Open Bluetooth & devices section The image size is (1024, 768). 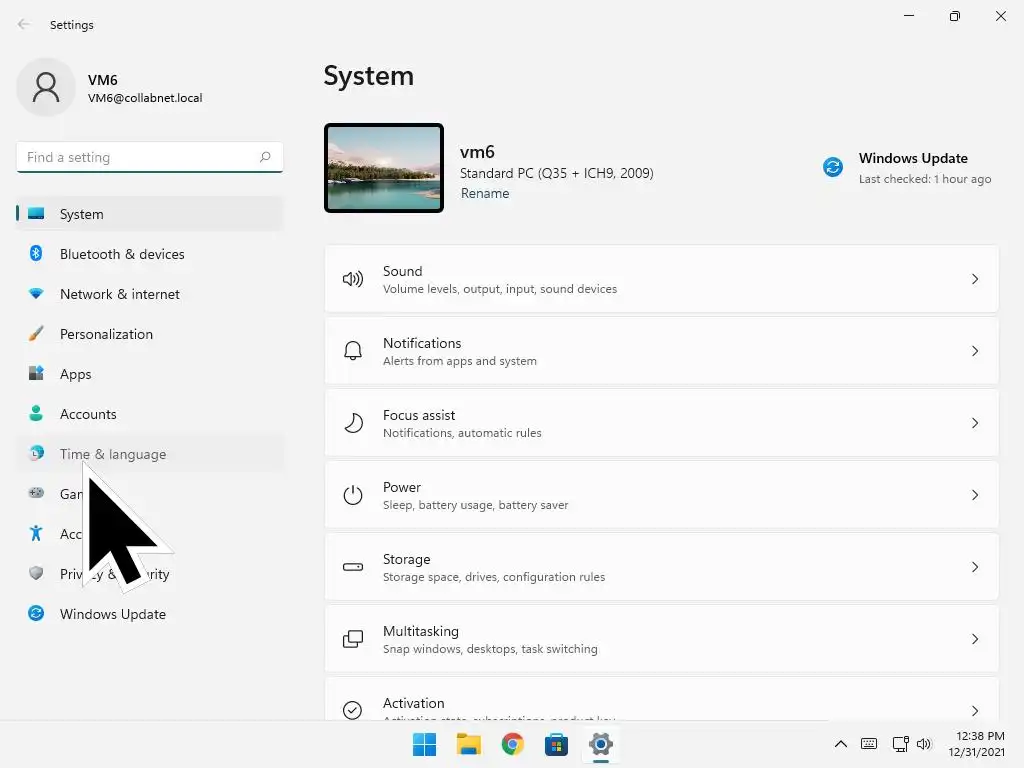(150, 254)
